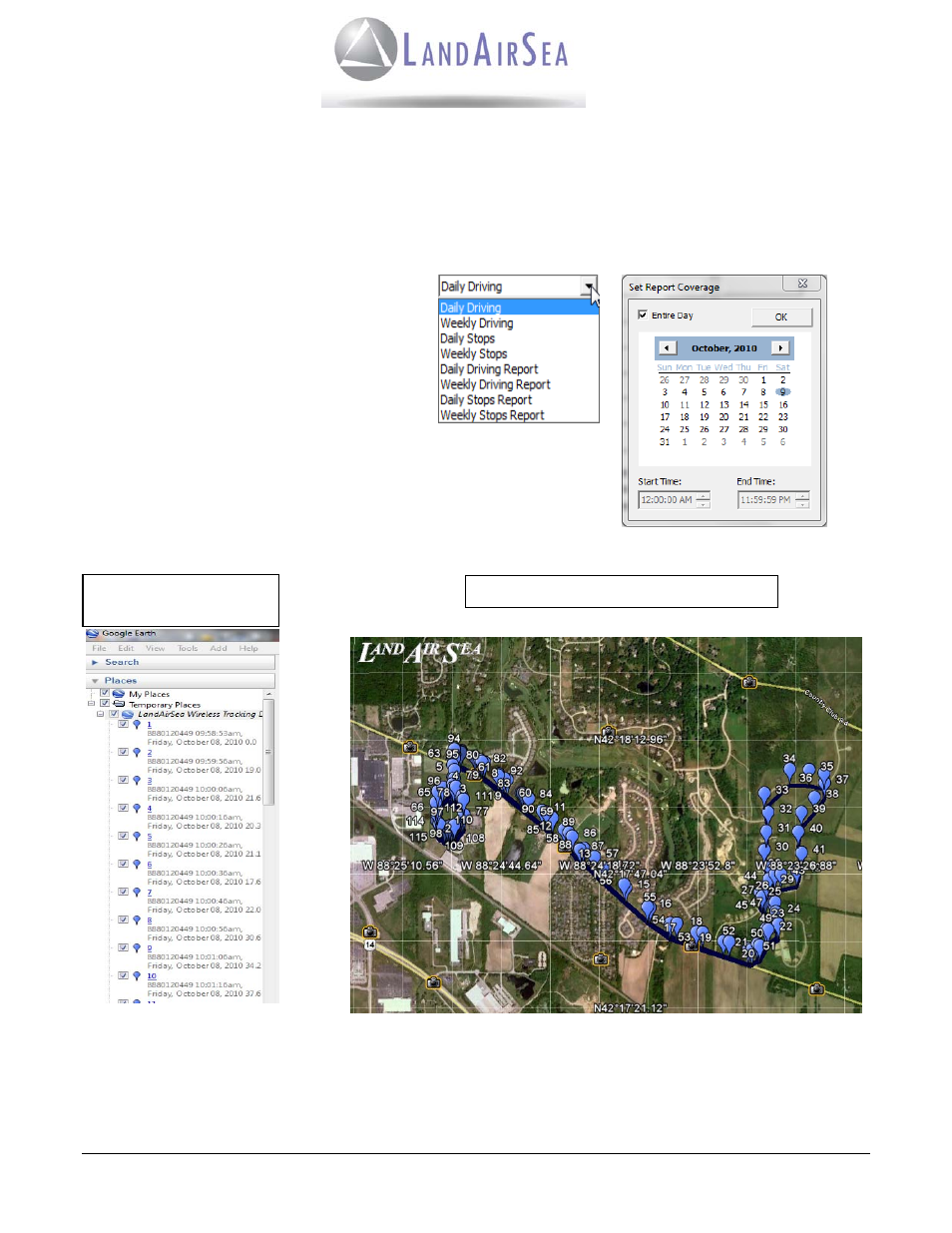Go to previous month in calendar
Image resolution: width=952 pixels, height=1233 pixels.
pos(666,348)
